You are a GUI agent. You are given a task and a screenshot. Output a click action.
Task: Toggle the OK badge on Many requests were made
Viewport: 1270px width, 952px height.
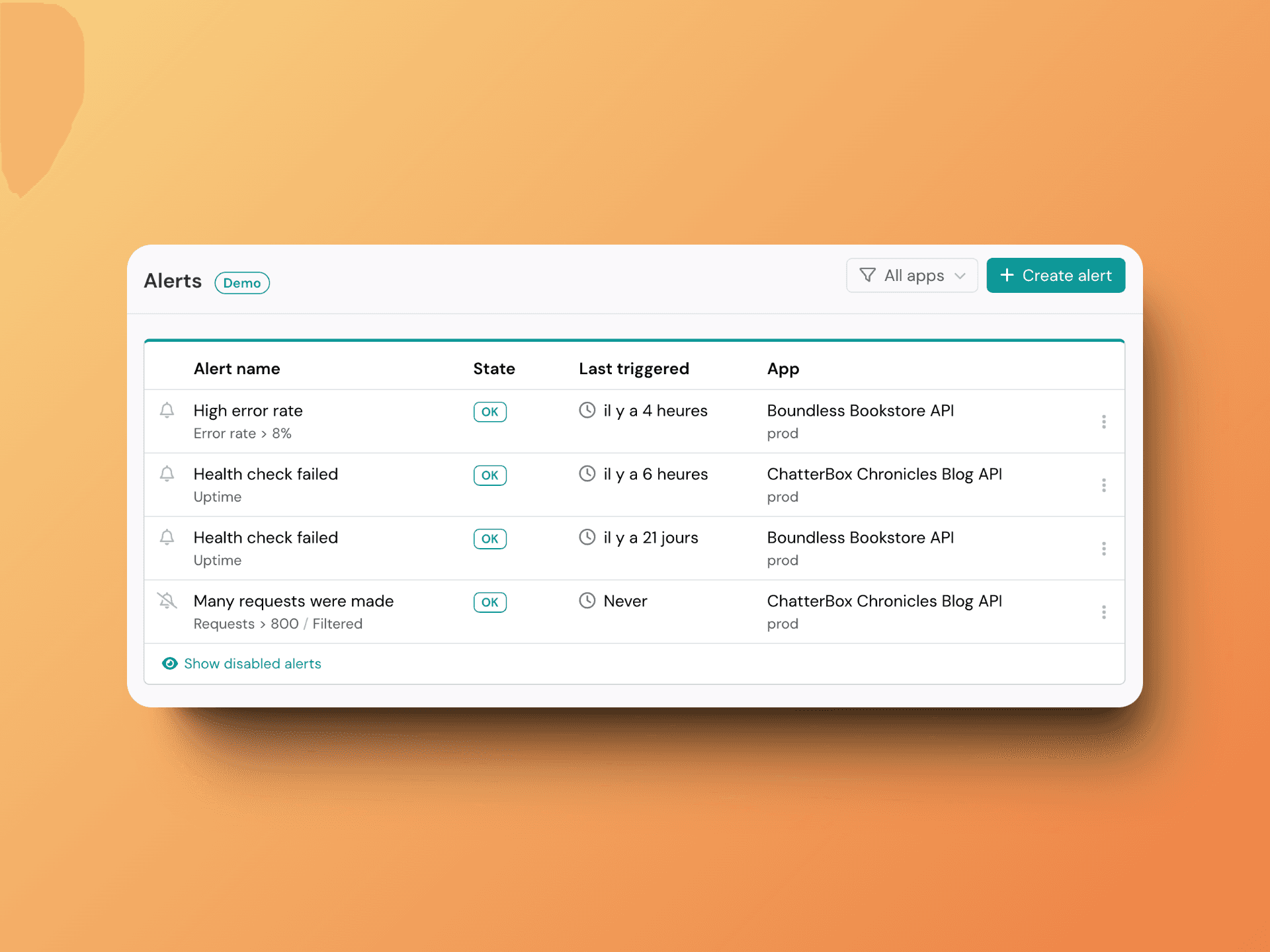pos(489,602)
